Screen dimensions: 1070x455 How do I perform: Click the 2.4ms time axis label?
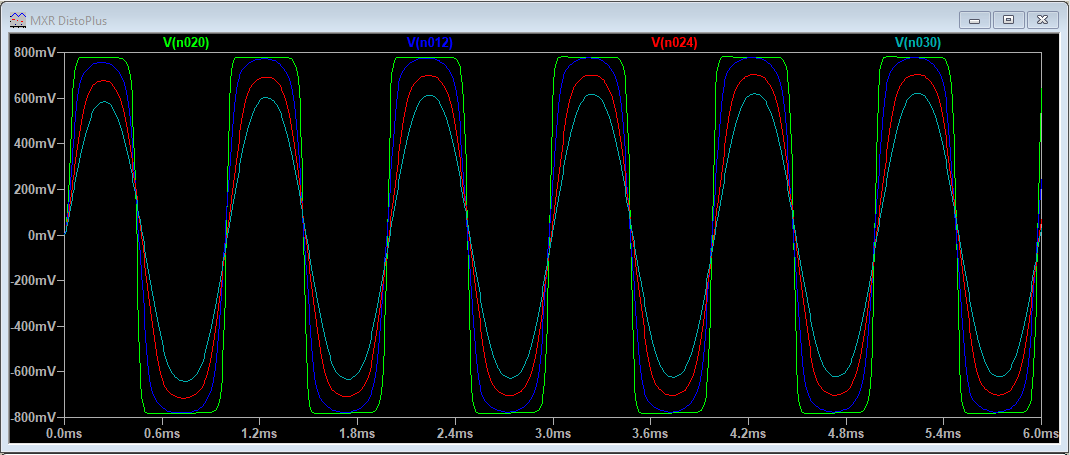coord(455,433)
